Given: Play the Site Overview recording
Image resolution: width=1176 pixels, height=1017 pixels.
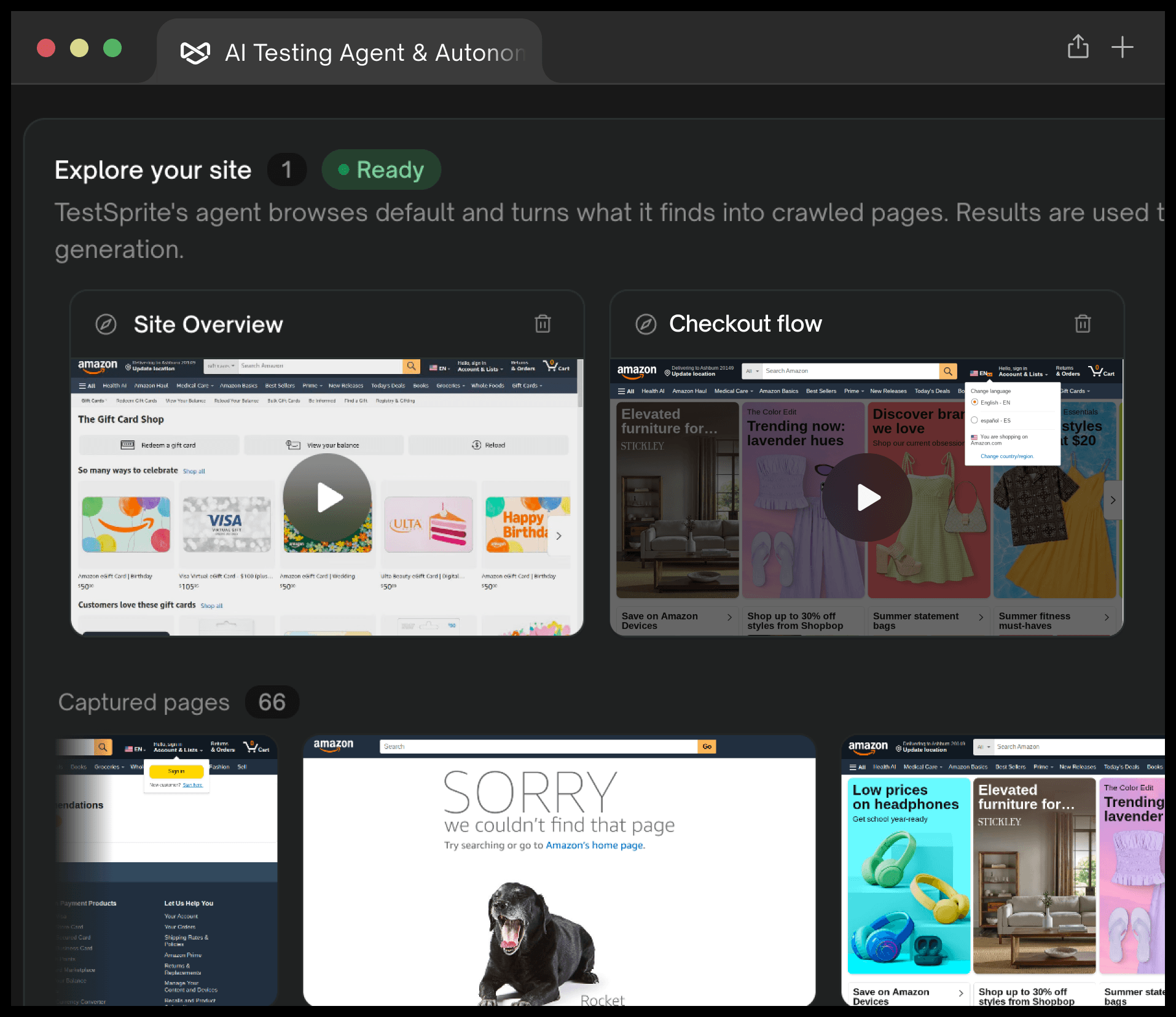Looking at the screenshot, I should tap(327, 497).
